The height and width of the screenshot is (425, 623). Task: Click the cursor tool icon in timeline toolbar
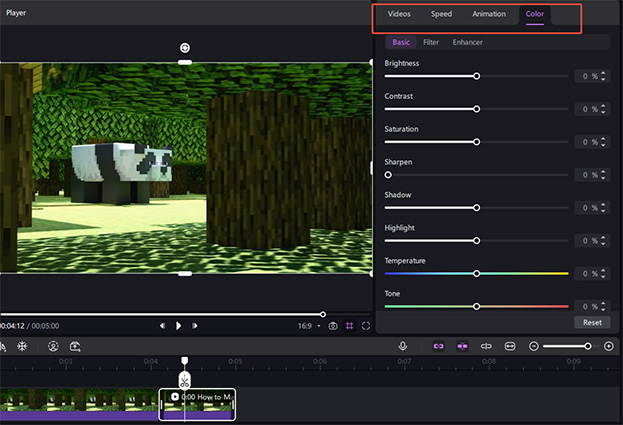[x=3, y=346]
